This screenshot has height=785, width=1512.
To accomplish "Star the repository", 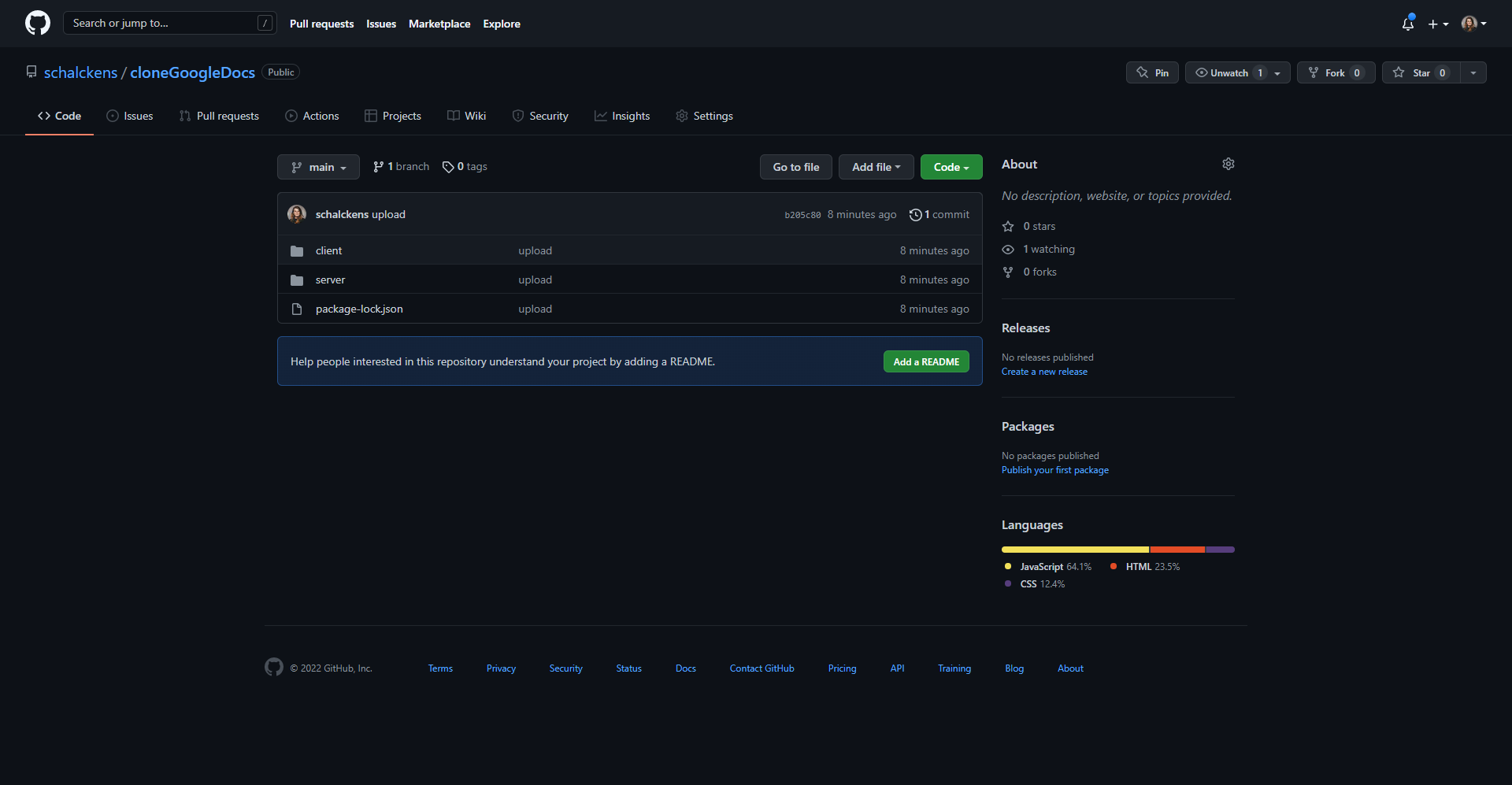I will [x=1421, y=72].
